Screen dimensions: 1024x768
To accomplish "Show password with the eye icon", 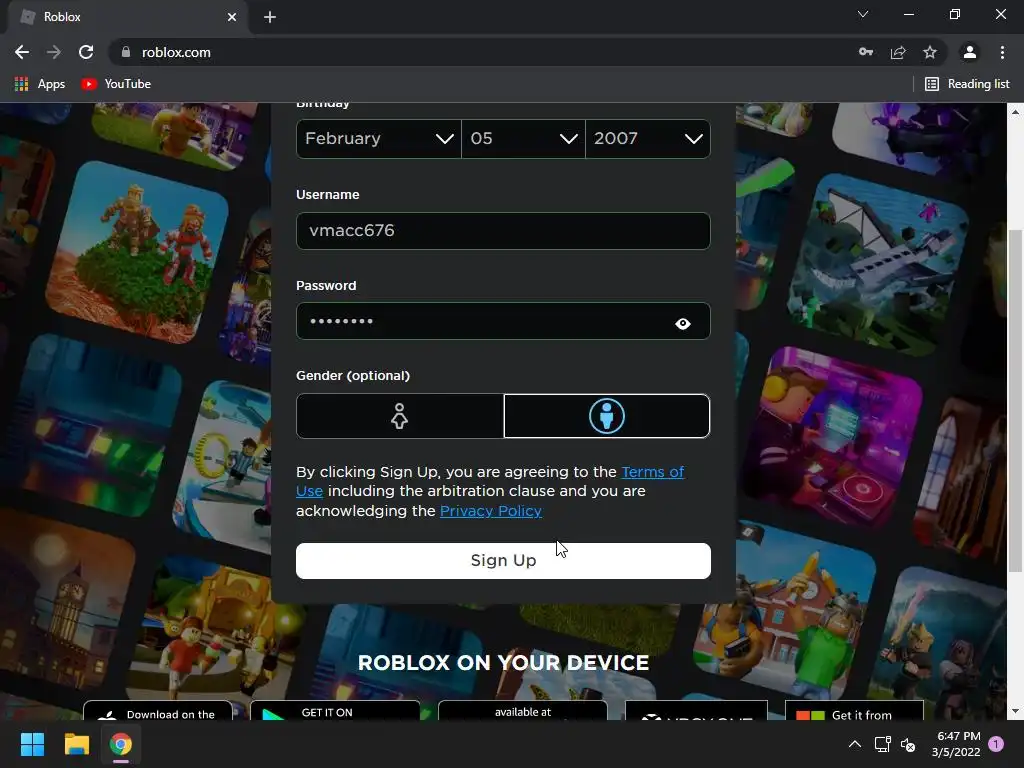I will tap(682, 323).
